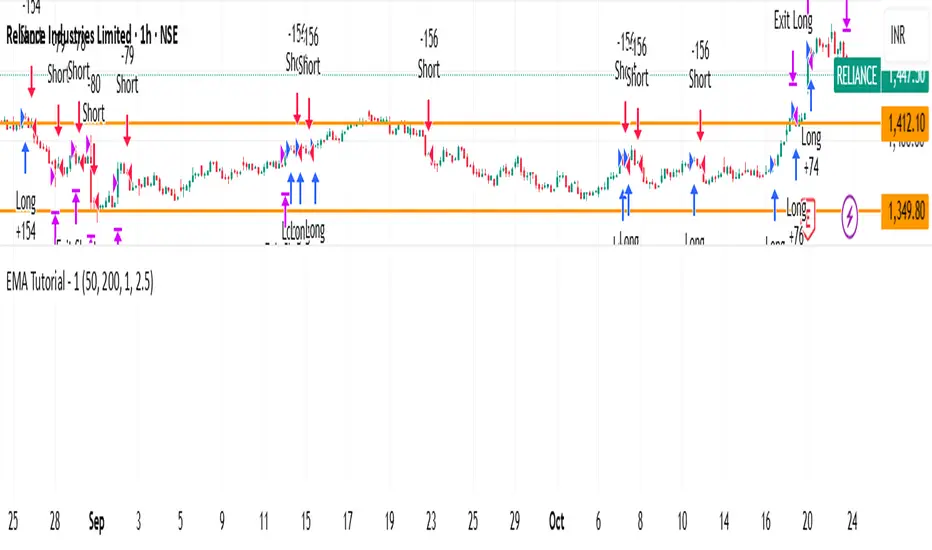
Task: Click the date label 3 on the time axis
Action: tap(138, 522)
